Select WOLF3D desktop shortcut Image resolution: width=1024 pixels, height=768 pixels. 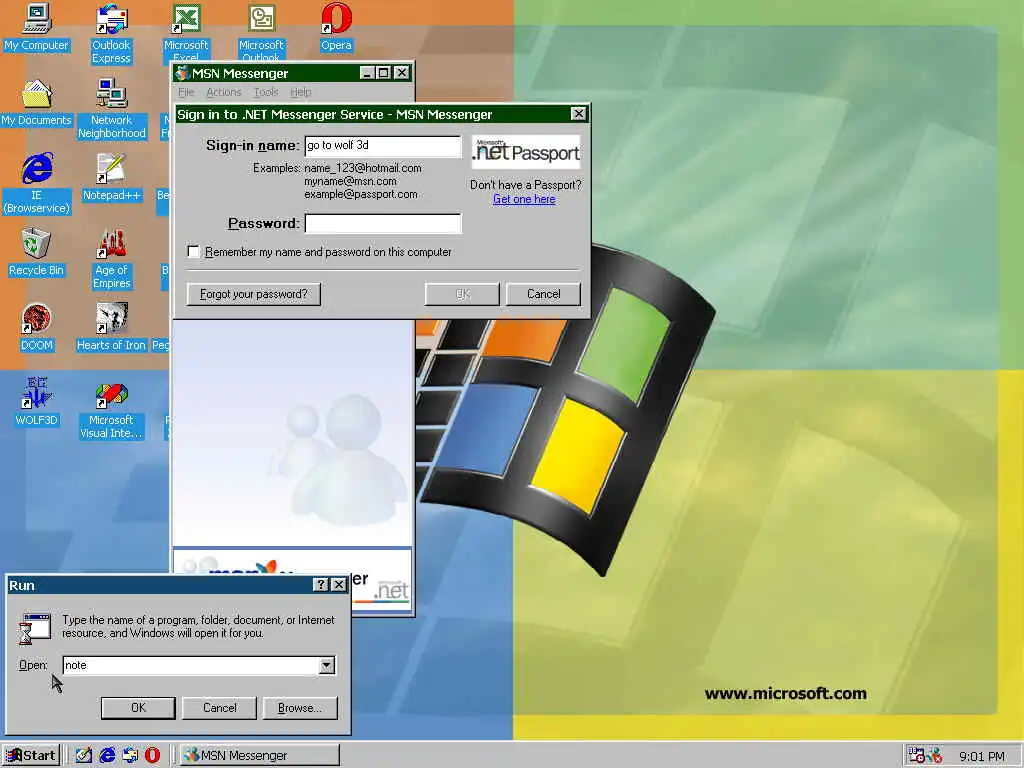point(37,402)
